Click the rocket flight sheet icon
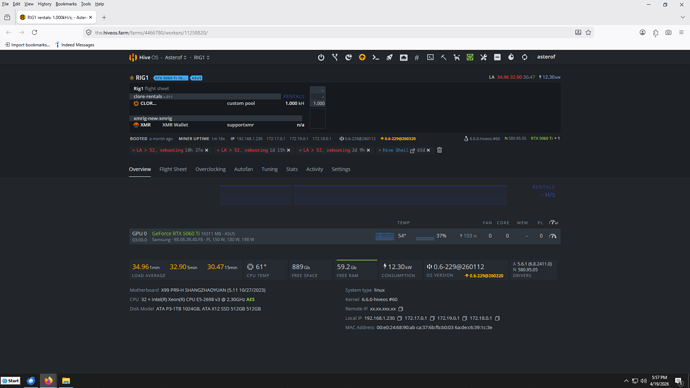The height and width of the screenshot is (388, 690). click(389, 57)
